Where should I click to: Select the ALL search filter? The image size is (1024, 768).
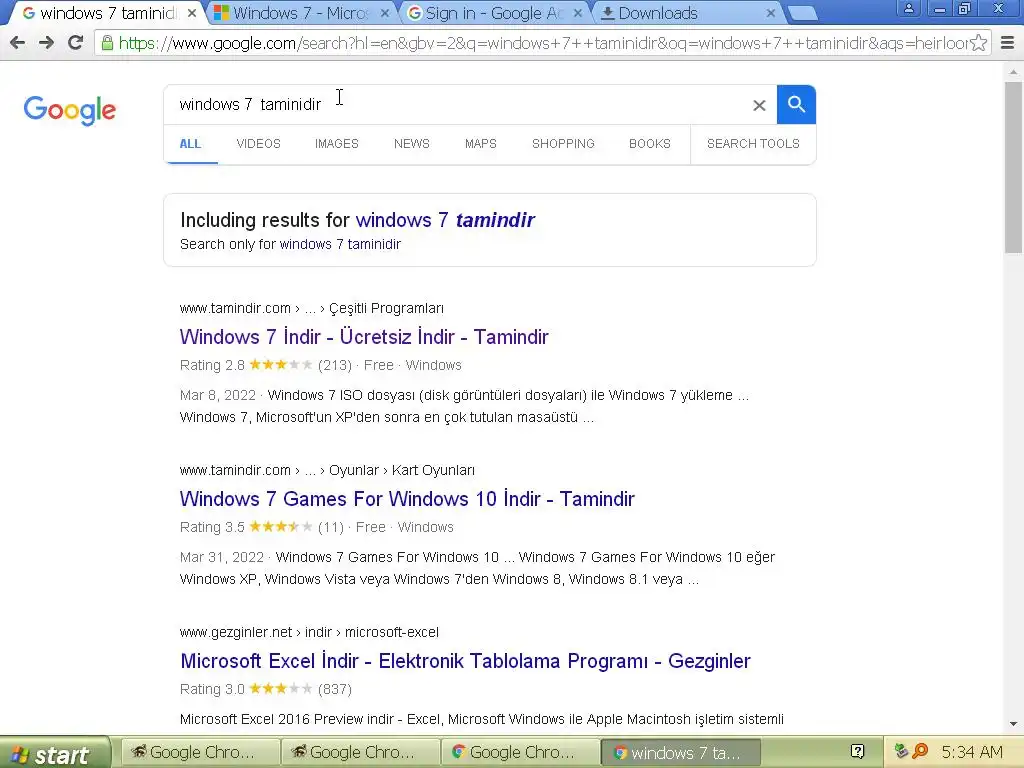click(x=190, y=144)
